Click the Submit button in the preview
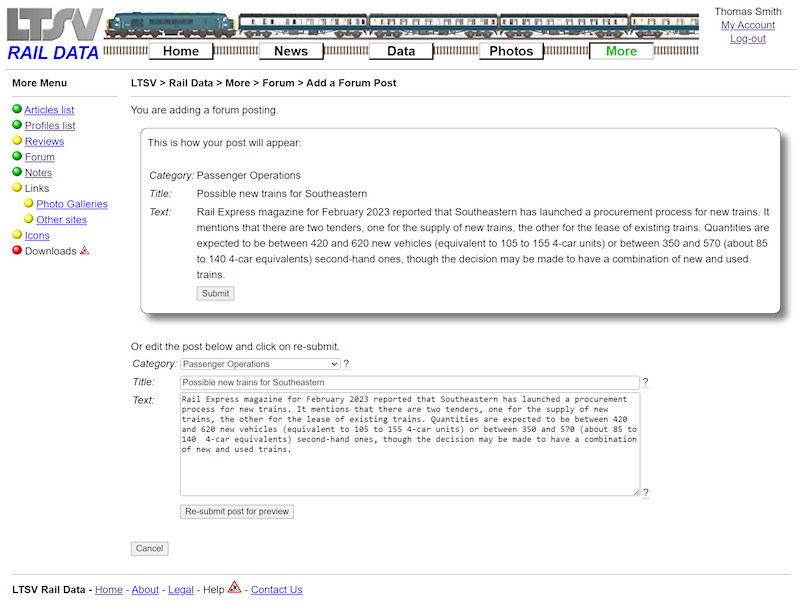The image size is (800, 607). 215,293
